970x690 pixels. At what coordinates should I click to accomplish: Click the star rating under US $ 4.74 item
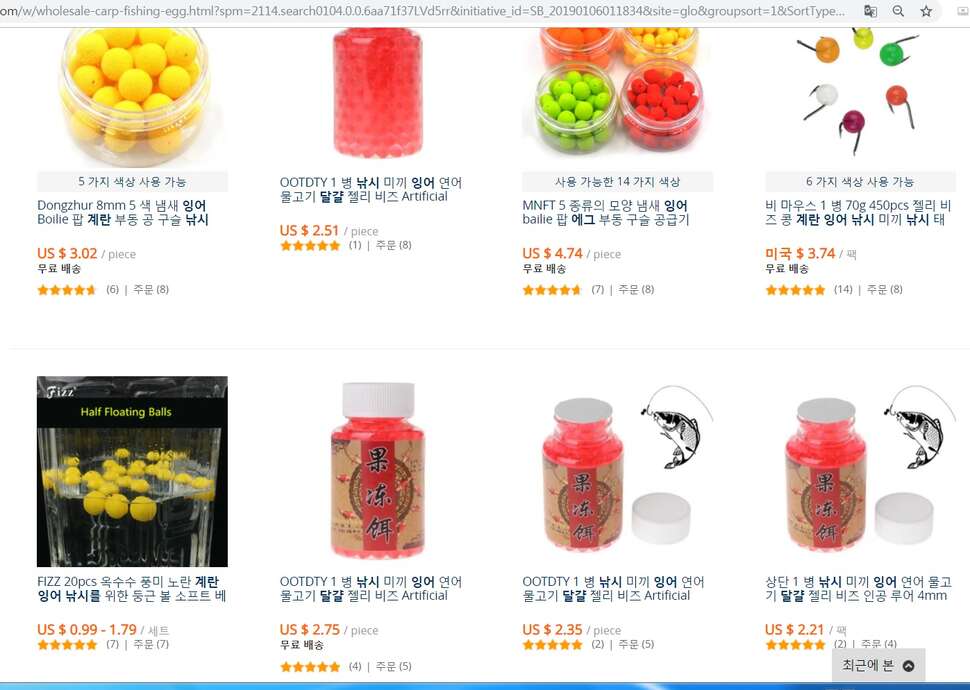[552, 290]
